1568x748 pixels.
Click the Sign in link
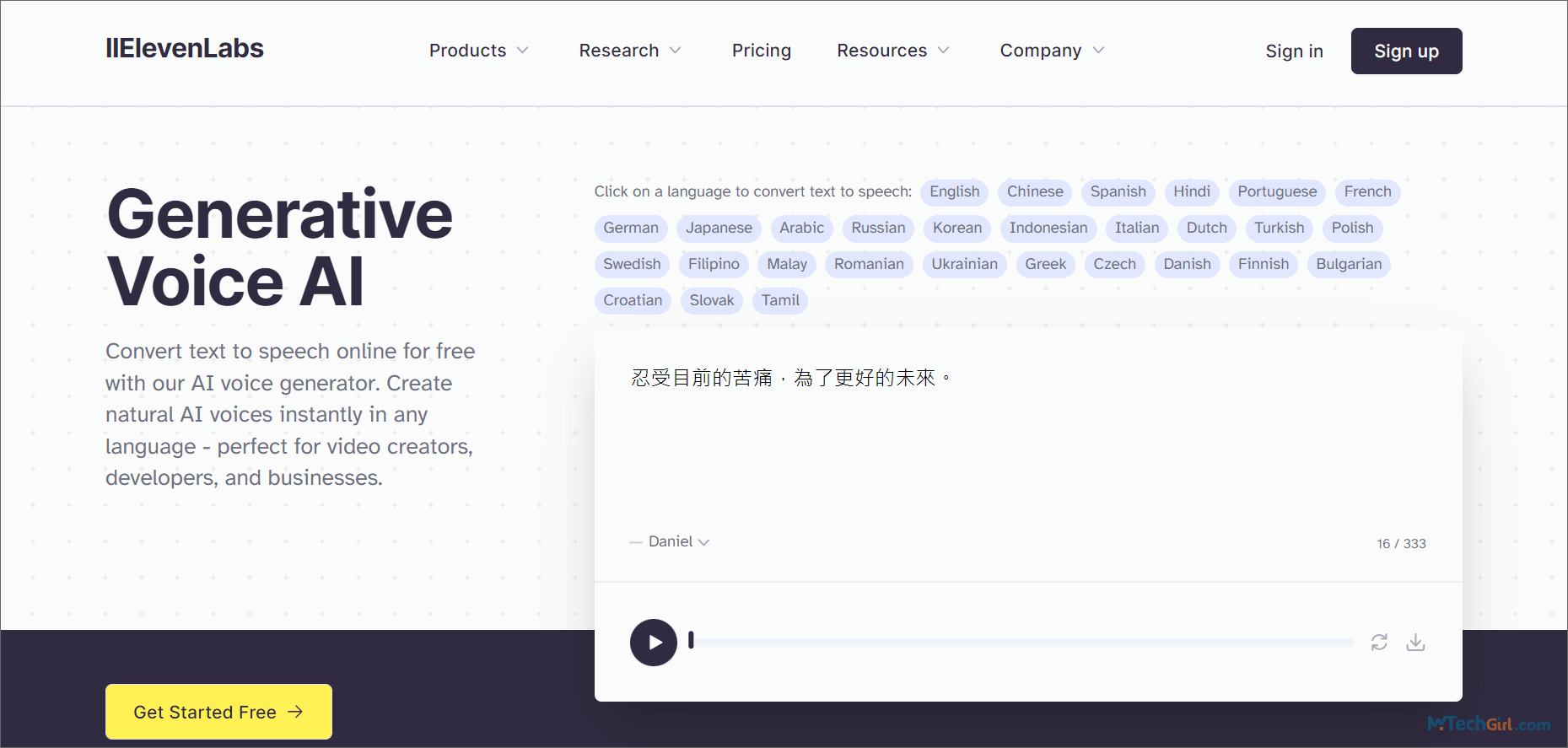click(1294, 51)
